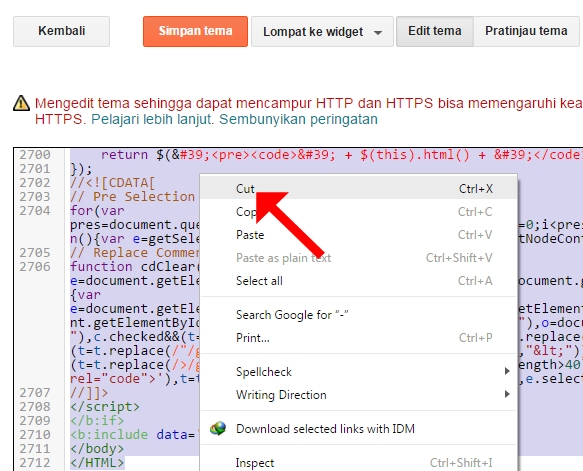Screen dimensions: 583x471
Task: Click the Kembali button
Action: coord(61,31)
